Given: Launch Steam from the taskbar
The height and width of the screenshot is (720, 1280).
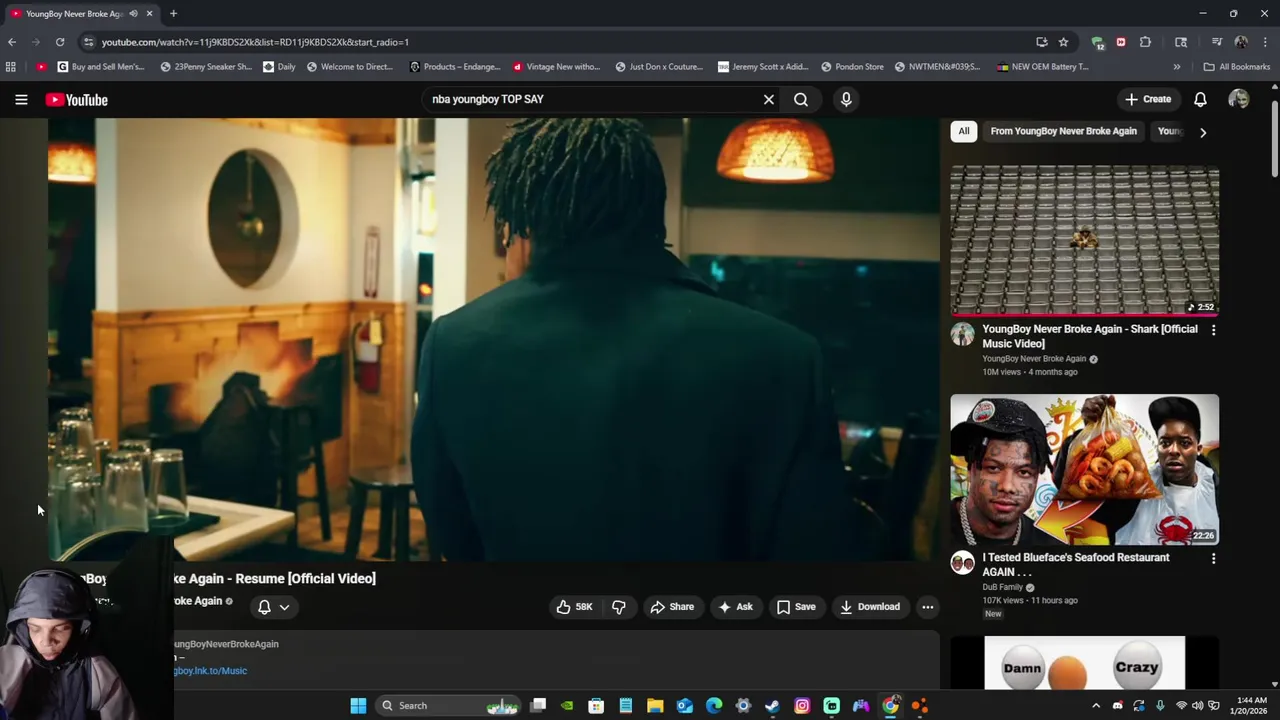Looking at the screenshot, I should [772, 706].
